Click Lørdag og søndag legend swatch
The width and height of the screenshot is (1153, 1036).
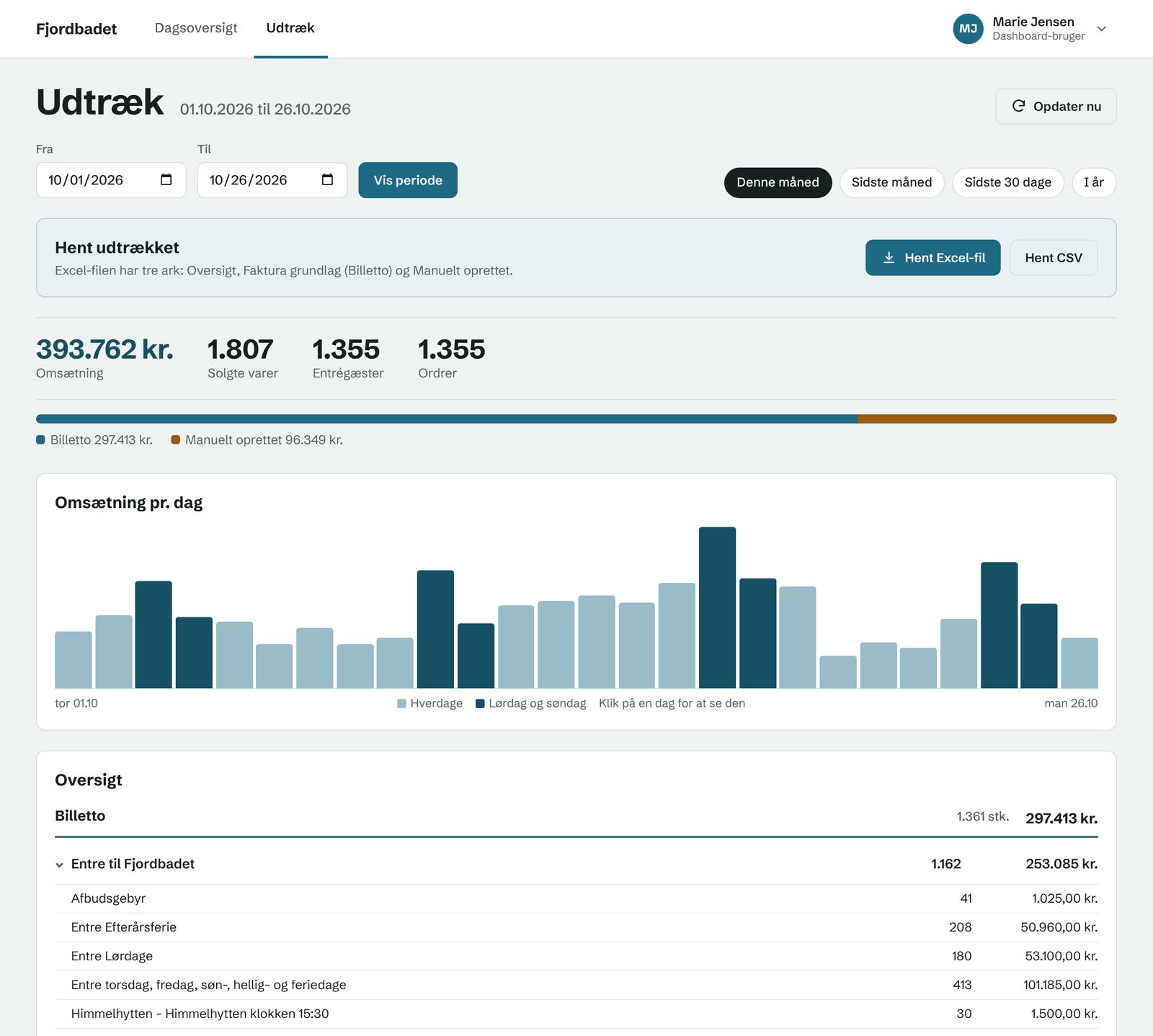[x=480, y=703]
